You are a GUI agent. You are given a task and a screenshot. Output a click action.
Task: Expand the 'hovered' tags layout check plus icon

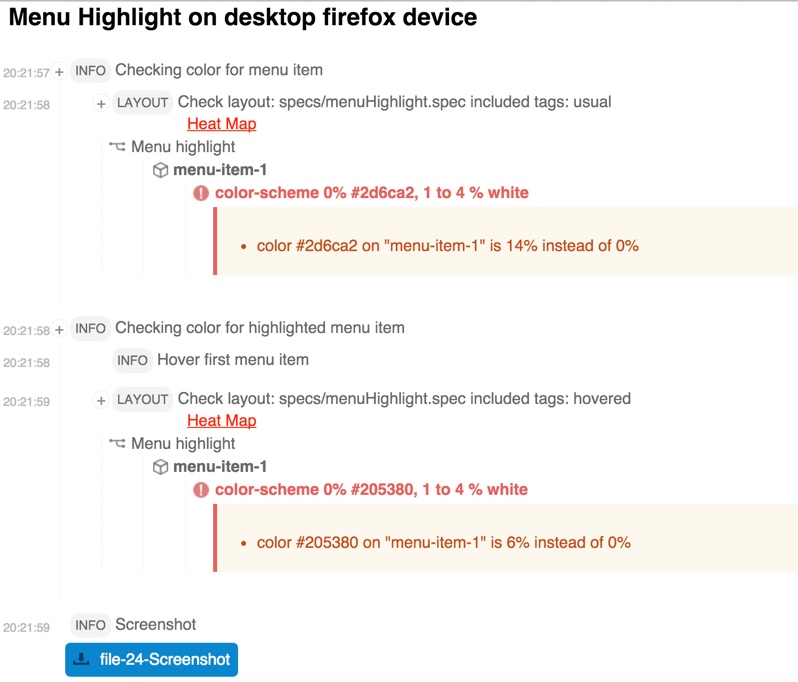coord(101,401)
